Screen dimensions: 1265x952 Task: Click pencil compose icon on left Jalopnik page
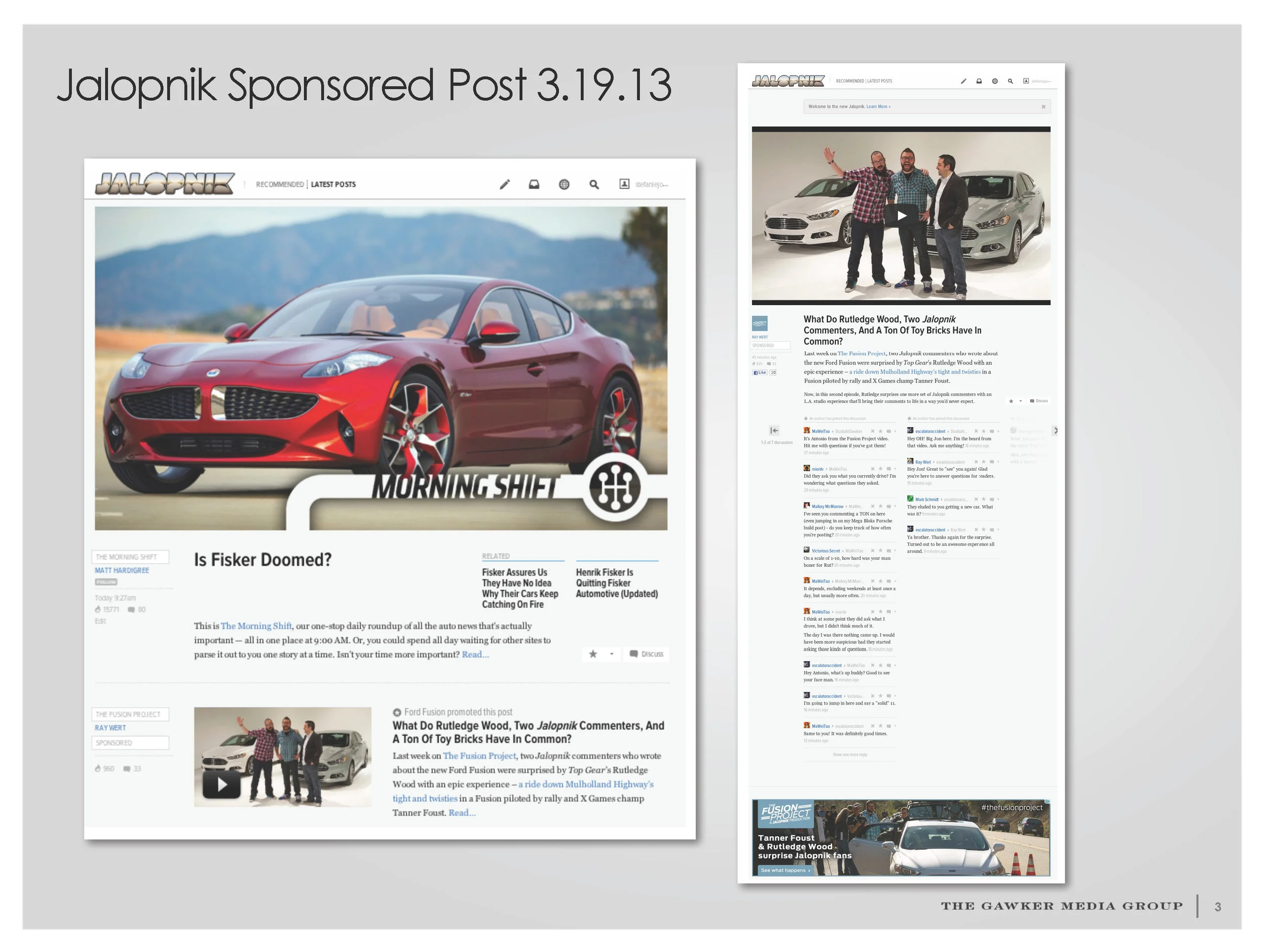click(x=504, y=184)
